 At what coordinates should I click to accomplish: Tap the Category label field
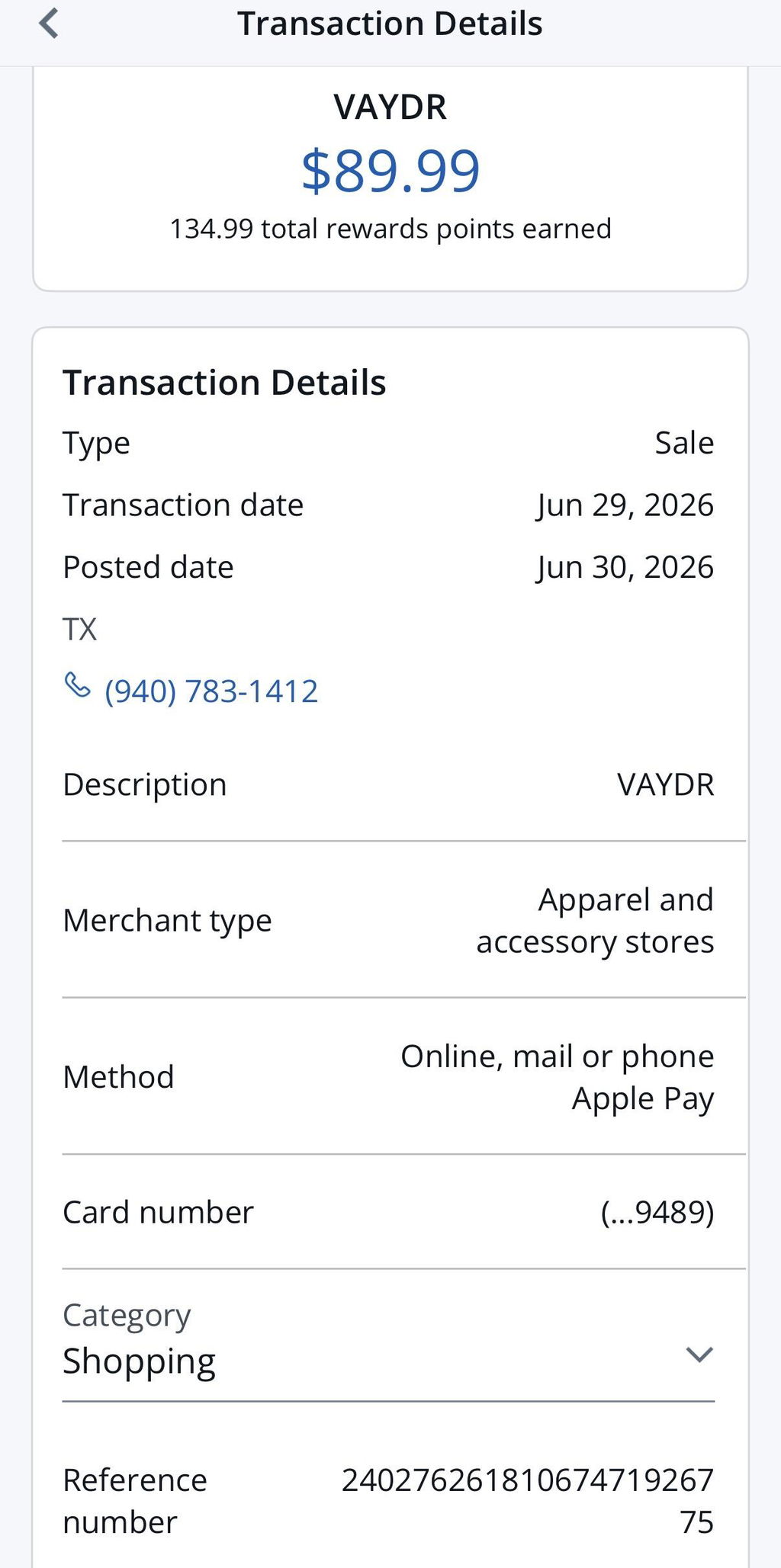pyautogui.click(x=127, y=1316)
